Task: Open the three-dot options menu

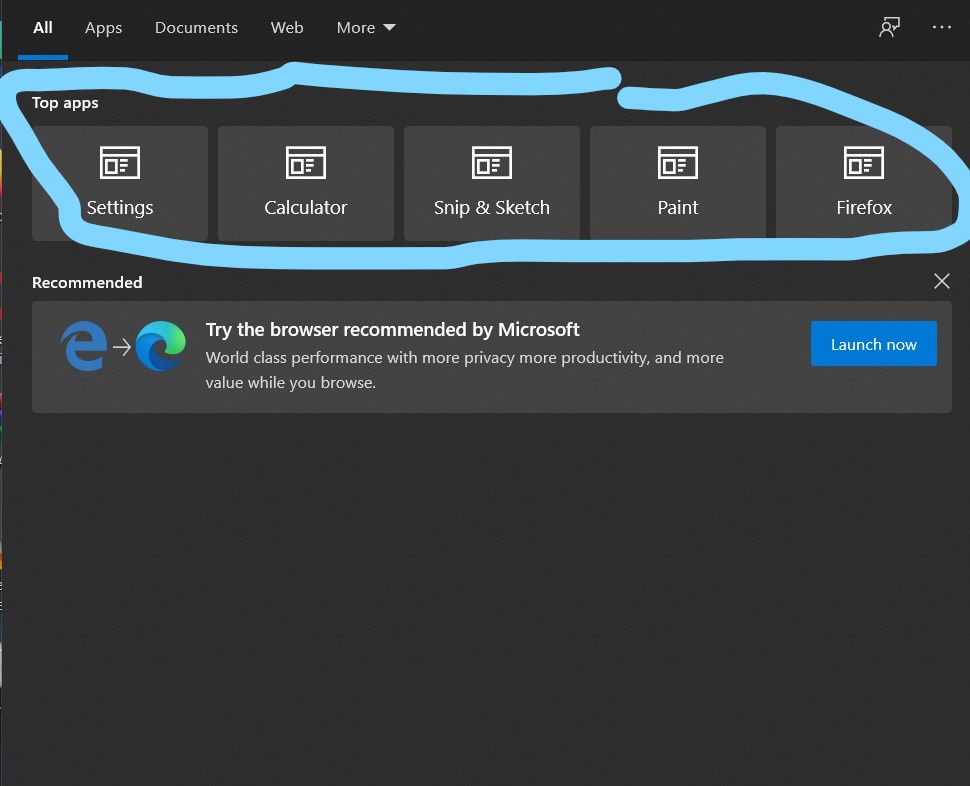Action: tap(942, 27)
